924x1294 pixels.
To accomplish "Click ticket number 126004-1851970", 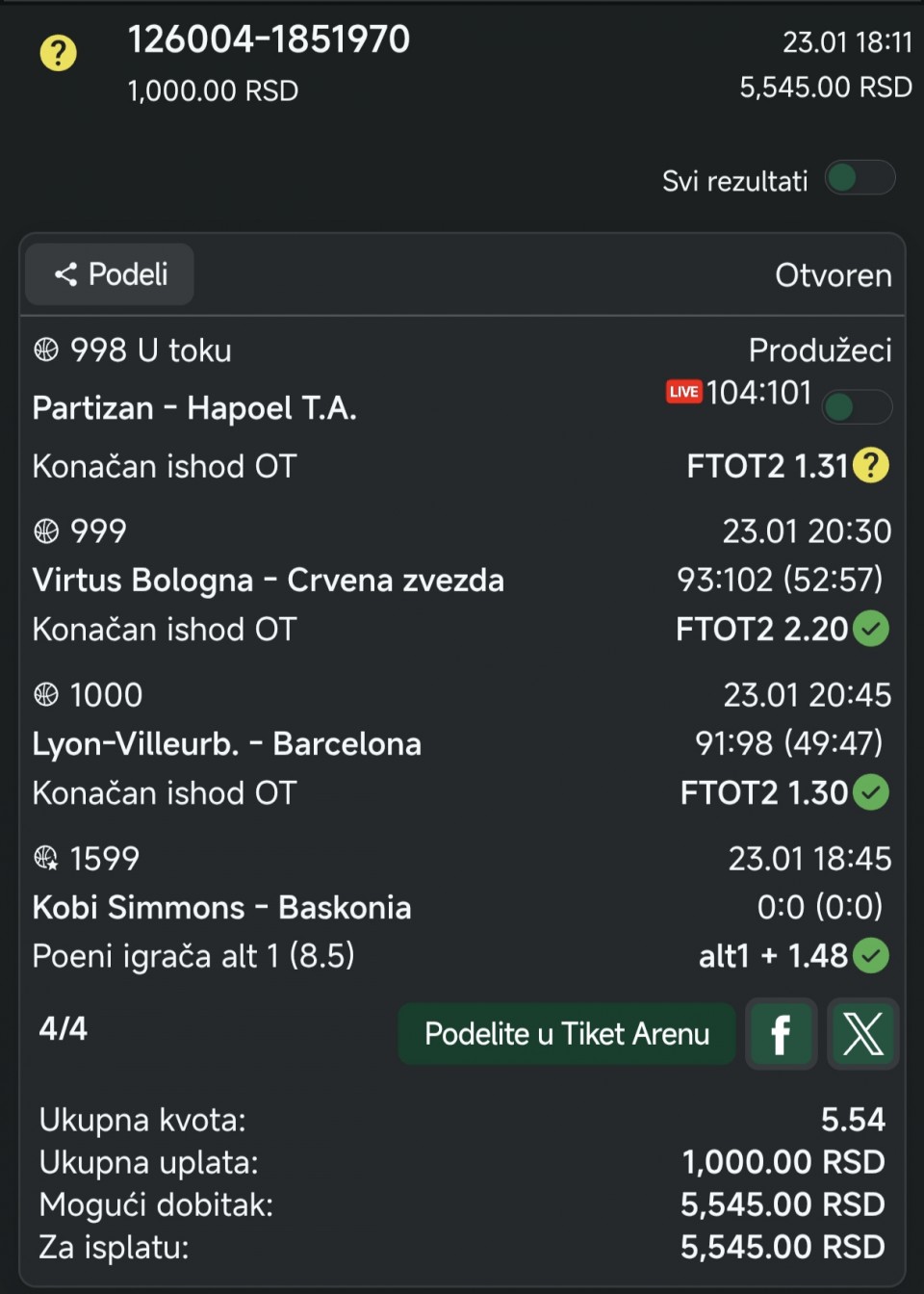I will tap(269, 39).
